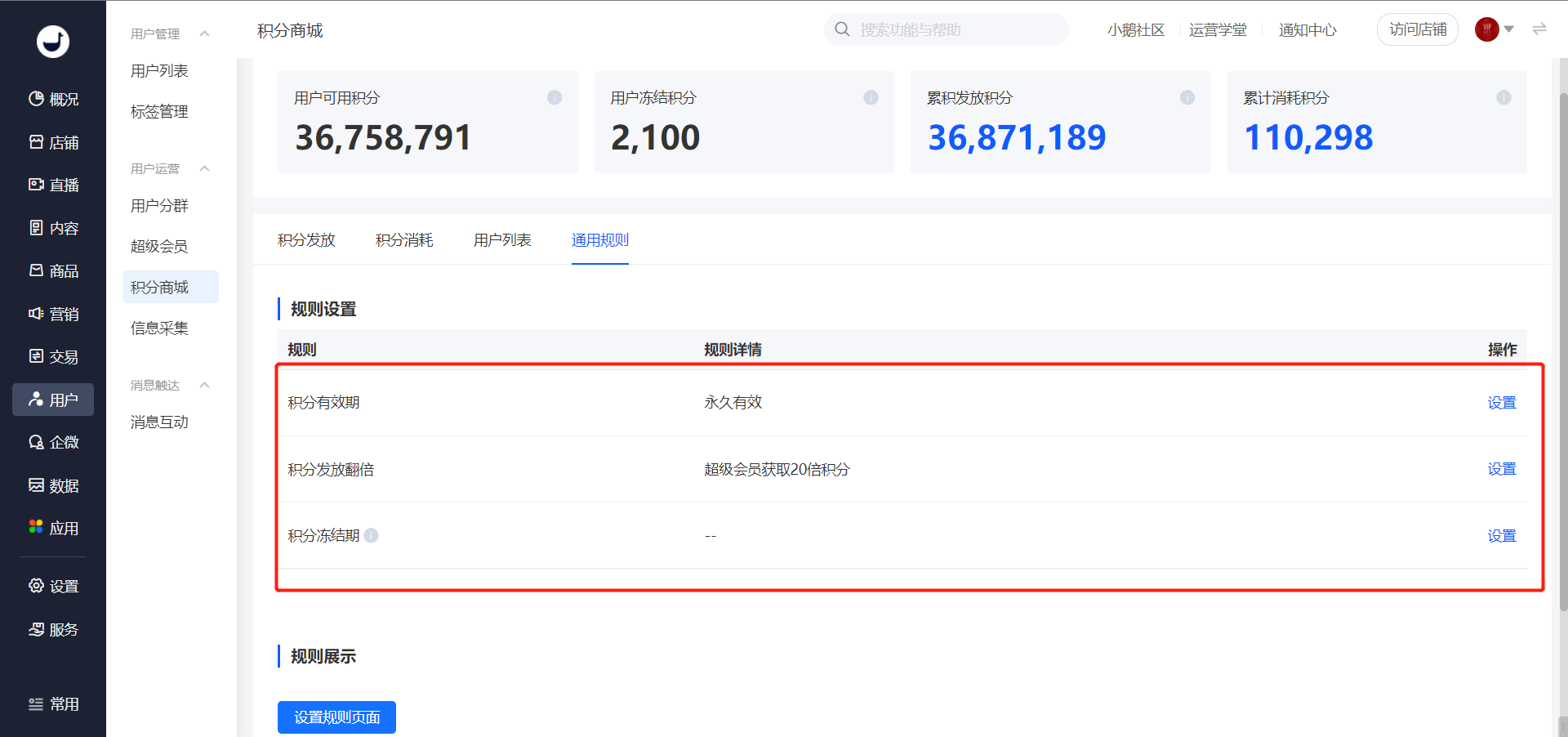Select the 用户 users sidebar item
This screenshot has width=1568, height=737.
click(53, 400)
